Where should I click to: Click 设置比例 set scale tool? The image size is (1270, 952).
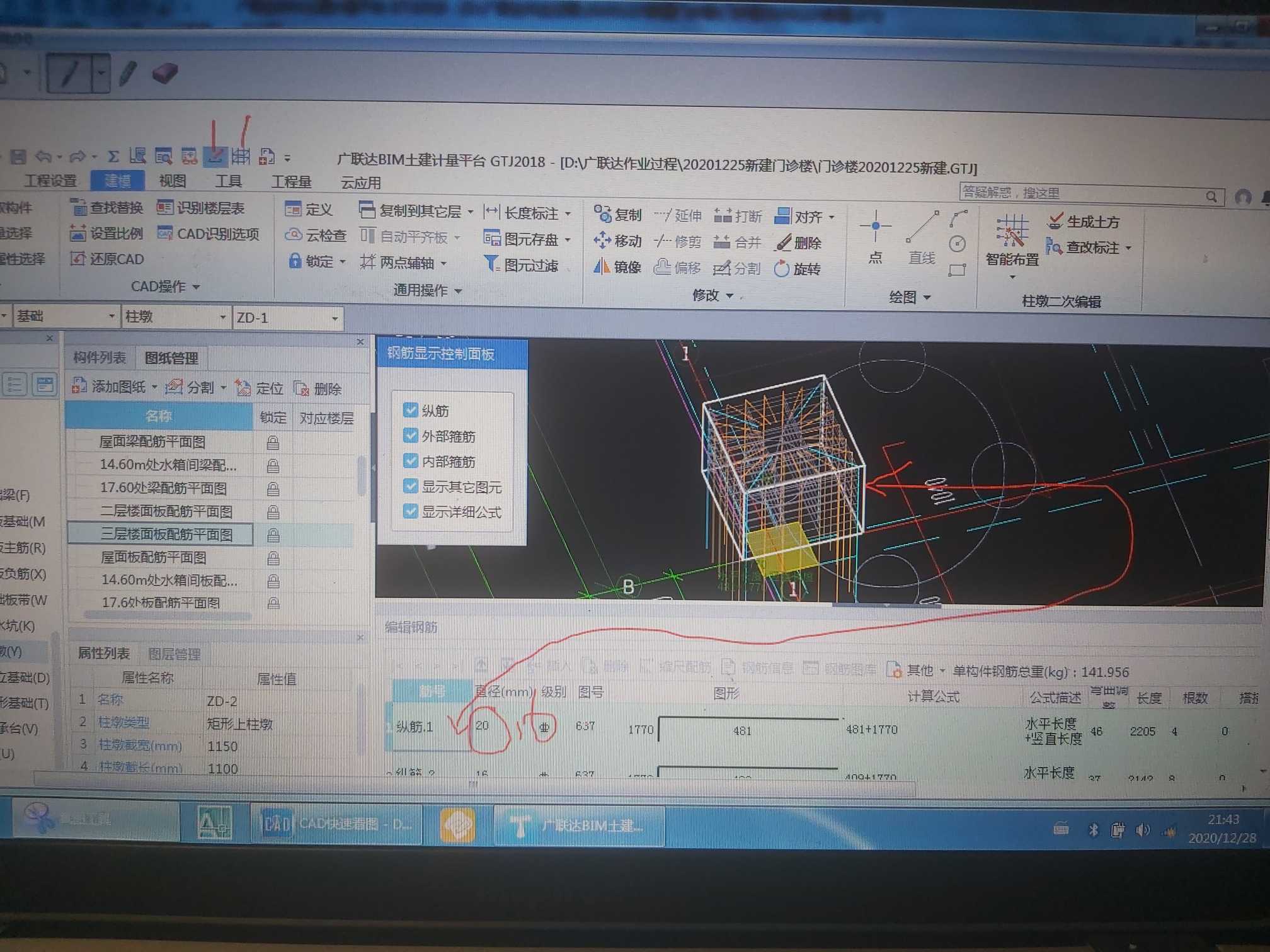coord(107,234)
